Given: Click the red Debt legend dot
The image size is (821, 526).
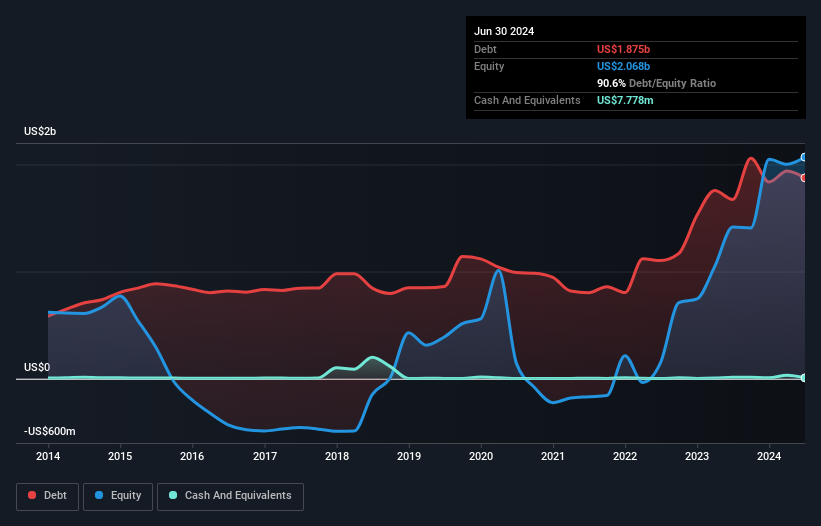Looking at the screenshot, I should pyautogui.click(x=32, y=495).
